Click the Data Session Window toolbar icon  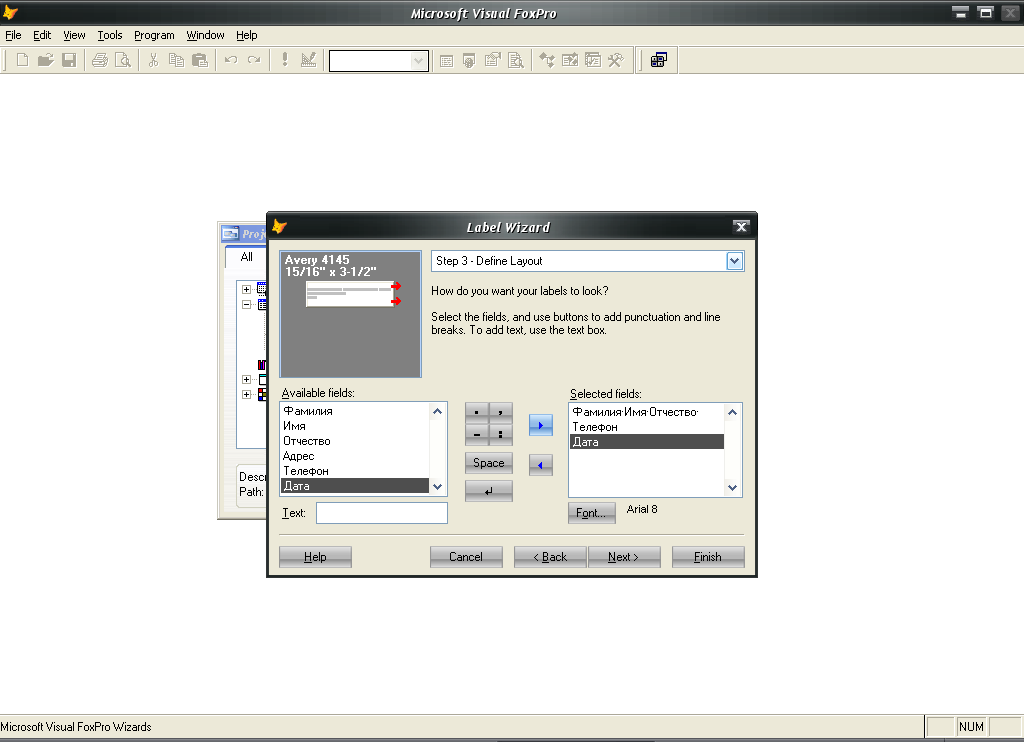click(469, 61)
